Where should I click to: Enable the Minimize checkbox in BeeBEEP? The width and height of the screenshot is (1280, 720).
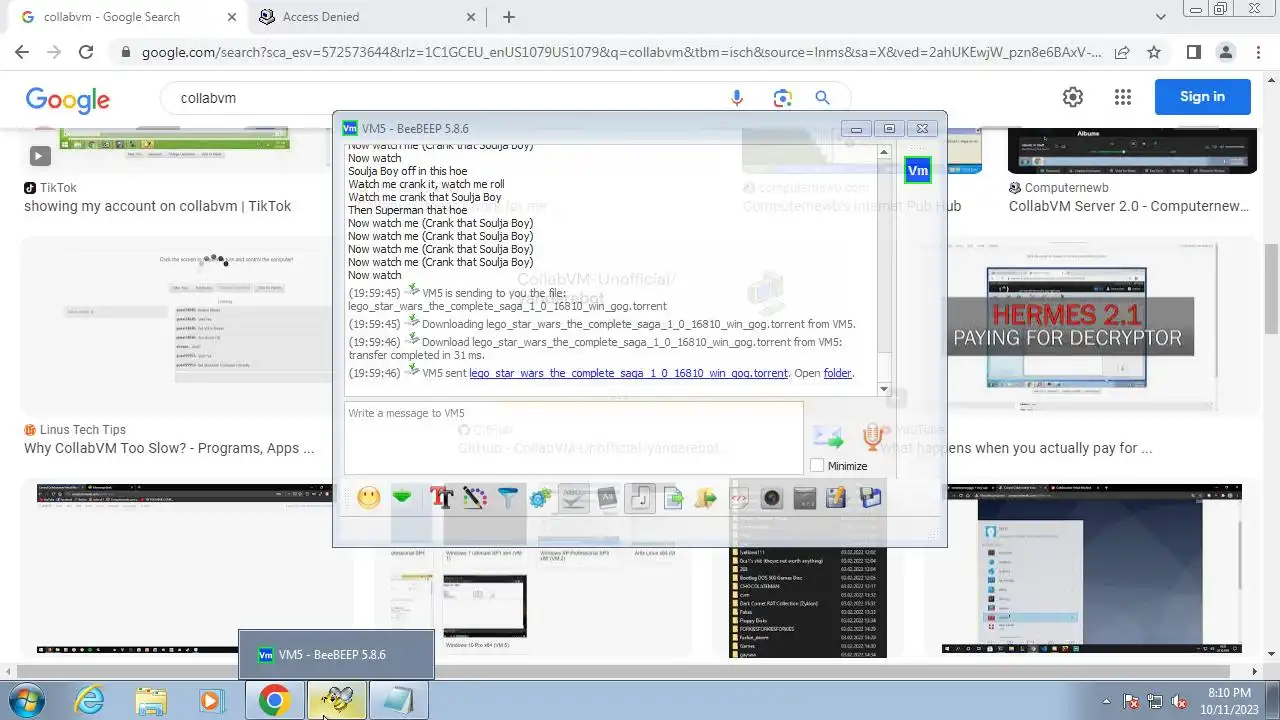[817, 466]
